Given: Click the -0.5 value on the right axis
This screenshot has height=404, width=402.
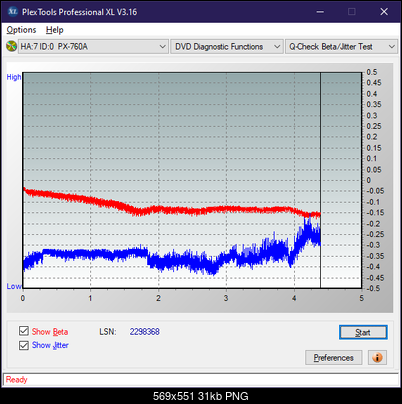Looking at the screenshot, I should click(x=373, y=288).
